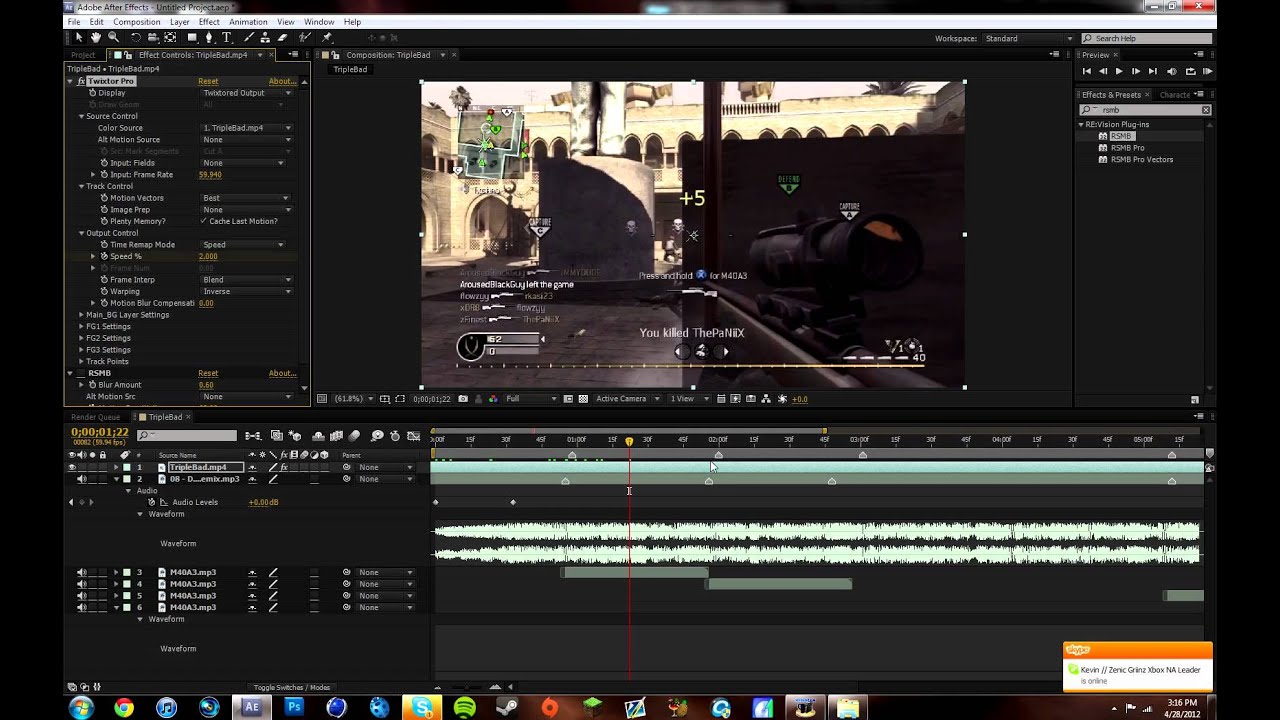Image resolution: width=1280 pixels, height=720 pixels.
Task: Expand the Track Points group
Action: click(82, 361)
